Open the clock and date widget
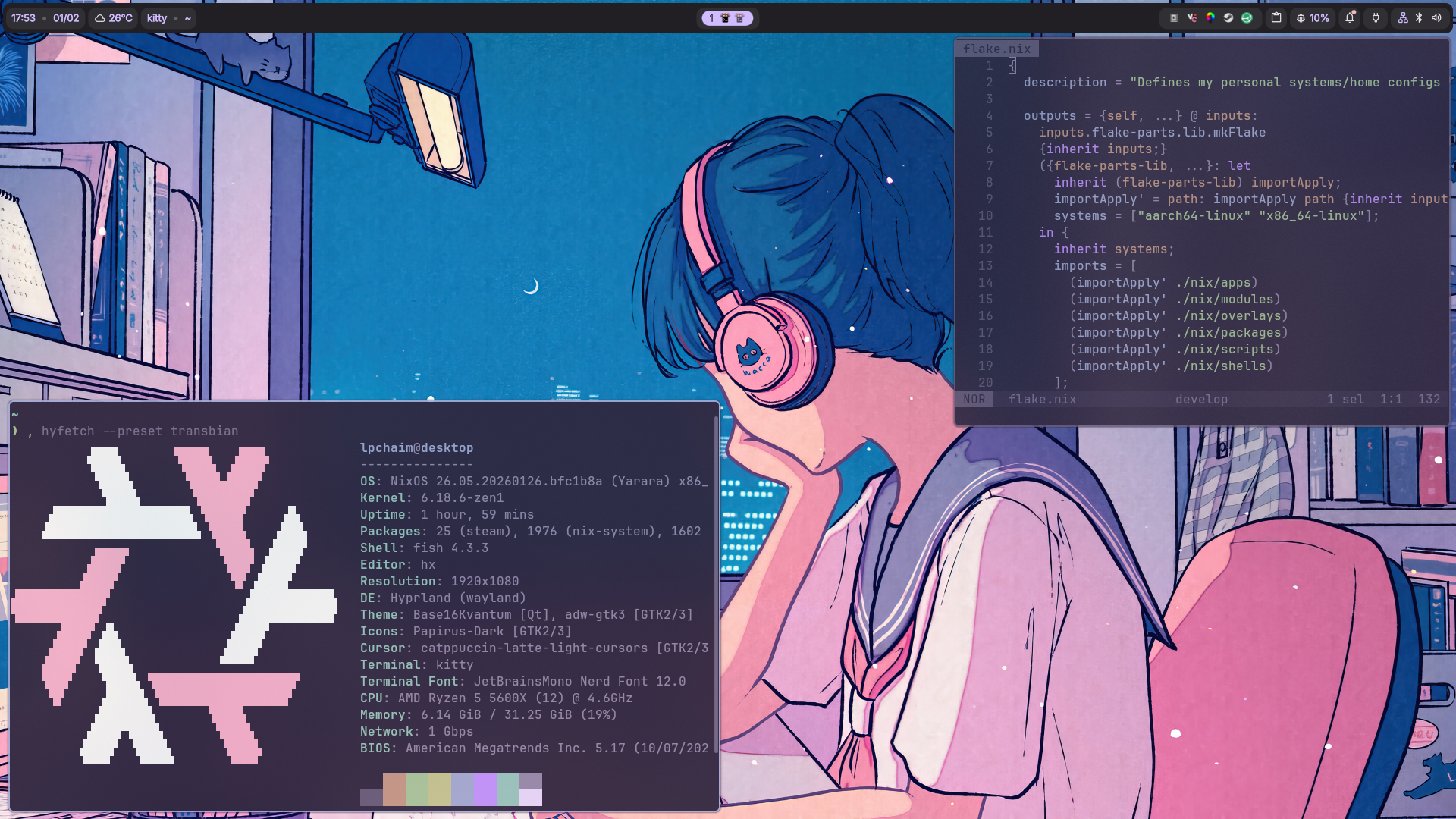The width and height of the screenshot is (1456, 819). 45,18
